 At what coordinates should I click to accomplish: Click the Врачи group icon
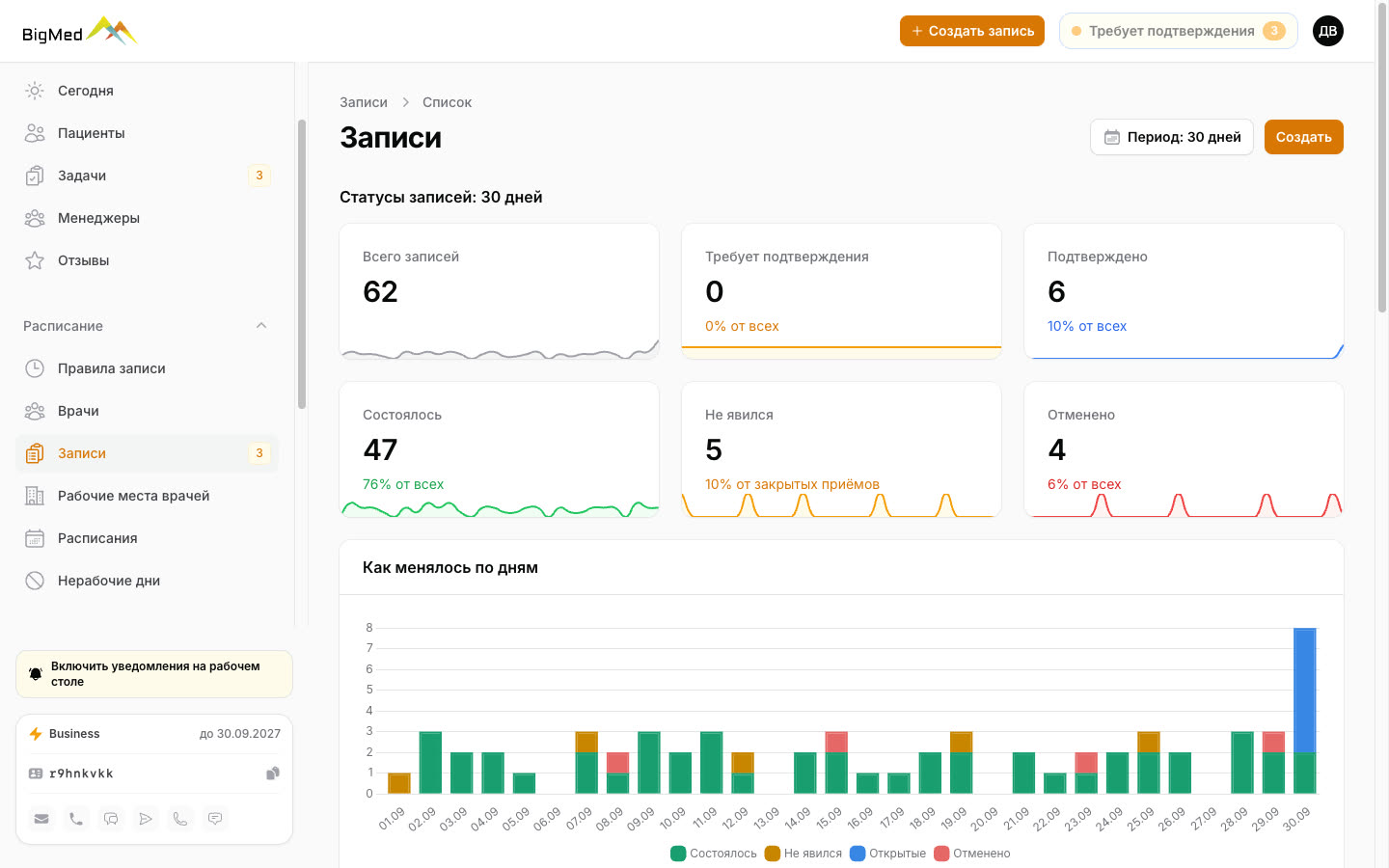(35, 411)
